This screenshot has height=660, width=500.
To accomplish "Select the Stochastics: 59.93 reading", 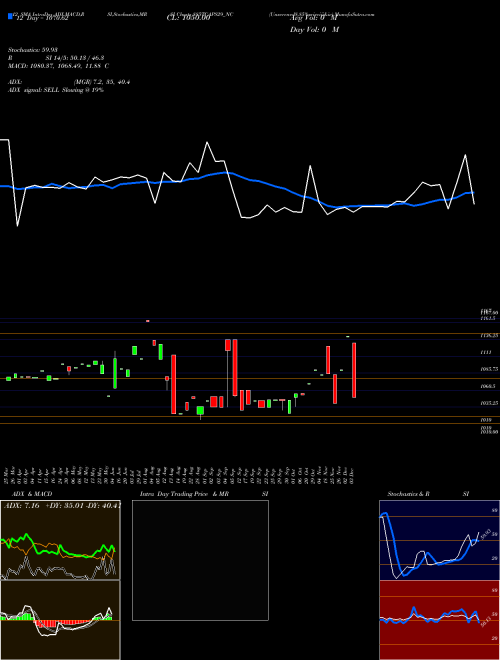I will click(31, 50).
